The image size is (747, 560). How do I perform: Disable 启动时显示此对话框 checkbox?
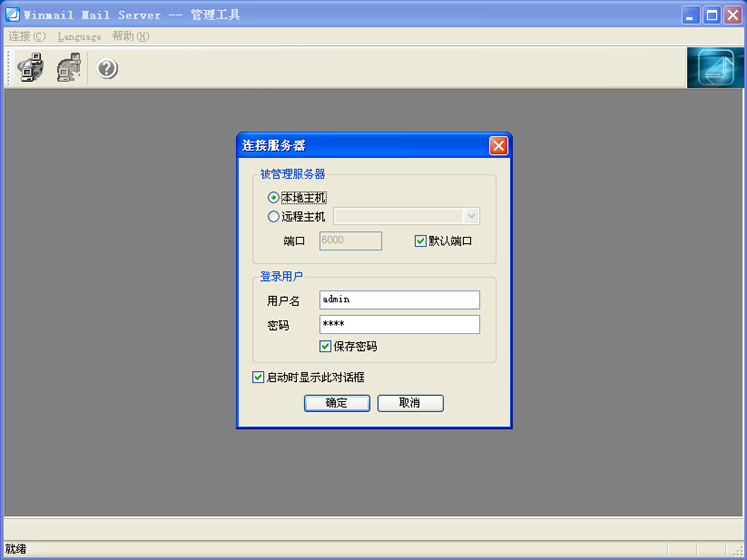[x=259, y=377]
